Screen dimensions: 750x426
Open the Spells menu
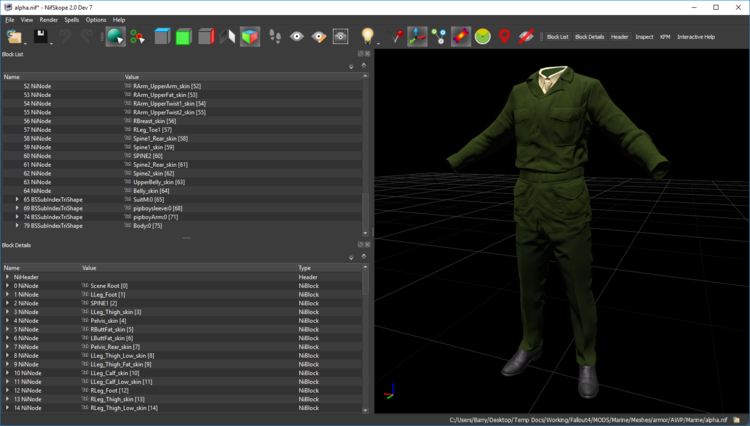[71, 20]
